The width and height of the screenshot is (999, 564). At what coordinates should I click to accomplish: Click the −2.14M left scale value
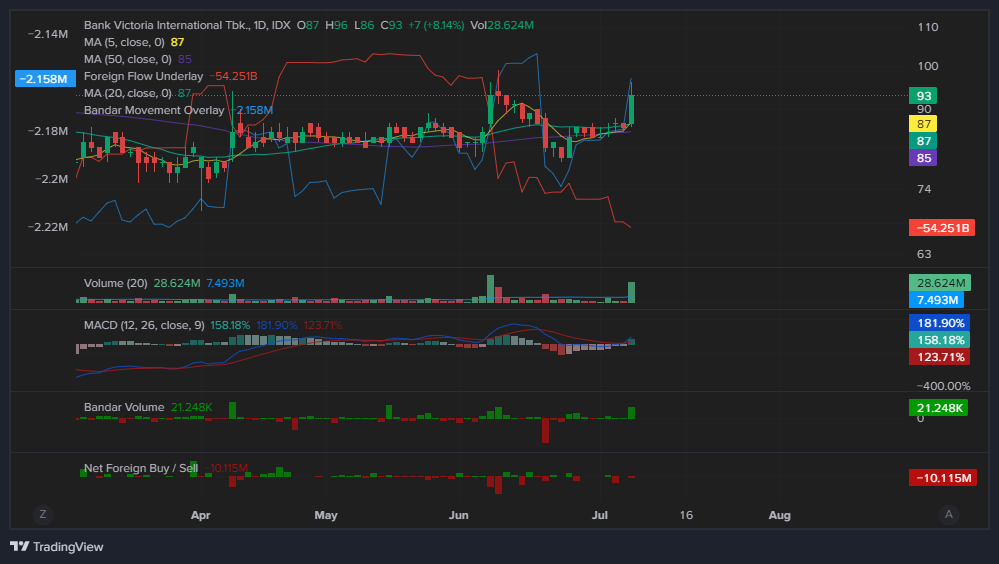tap(48, 34)
